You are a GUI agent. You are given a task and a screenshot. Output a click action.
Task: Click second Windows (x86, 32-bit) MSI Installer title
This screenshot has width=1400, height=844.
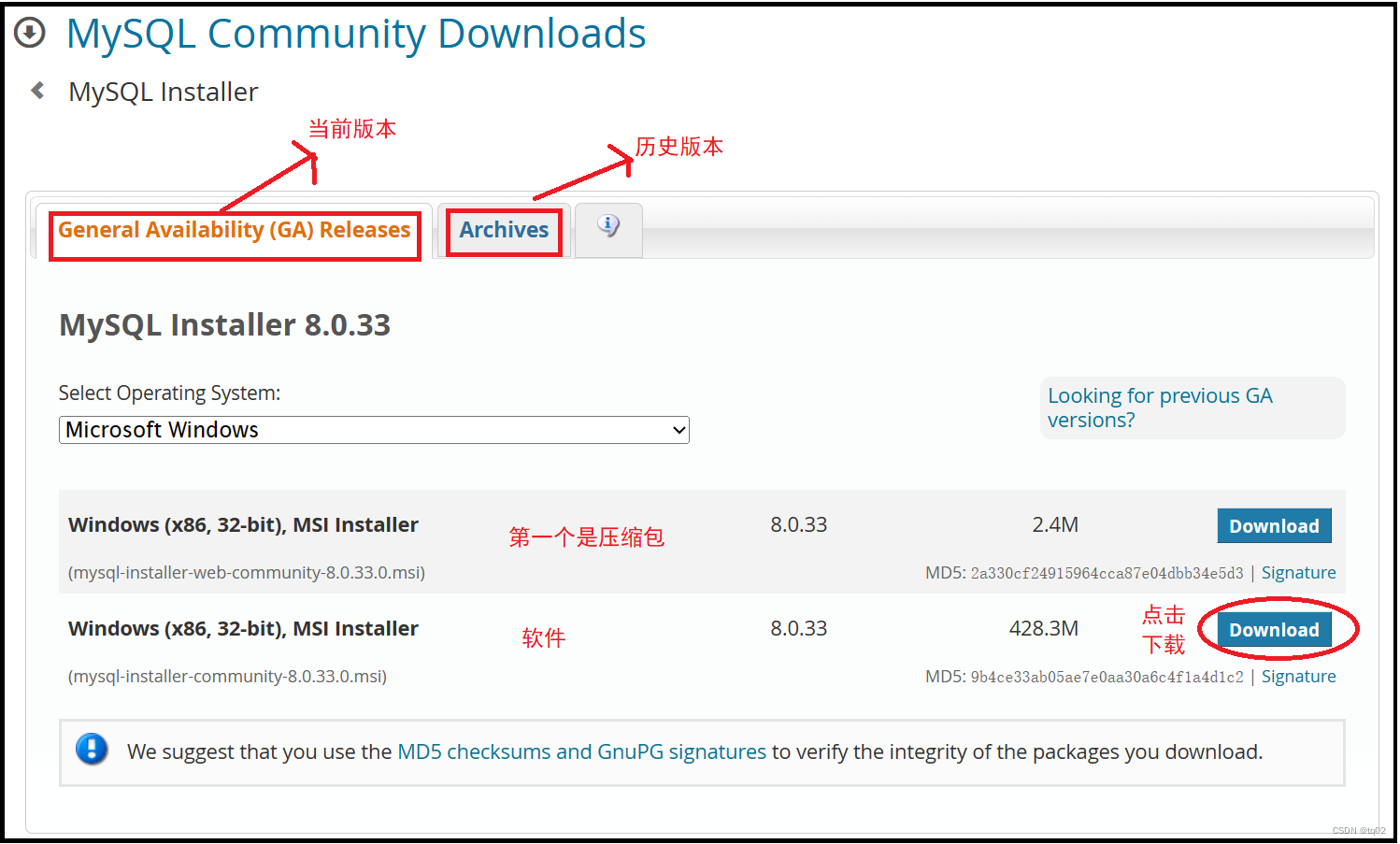243,629
